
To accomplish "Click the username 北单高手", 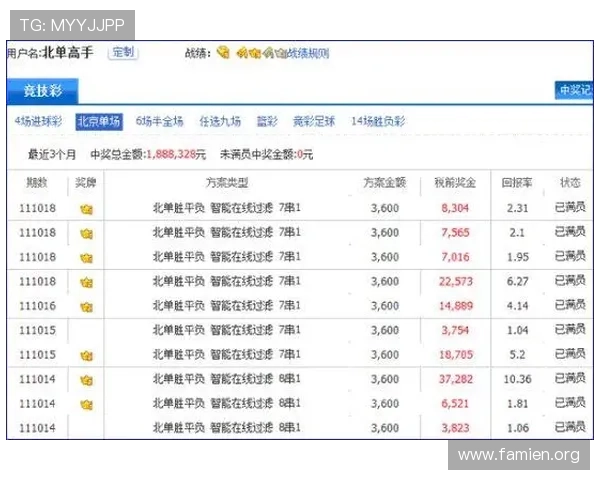I will tap(67, 52).
